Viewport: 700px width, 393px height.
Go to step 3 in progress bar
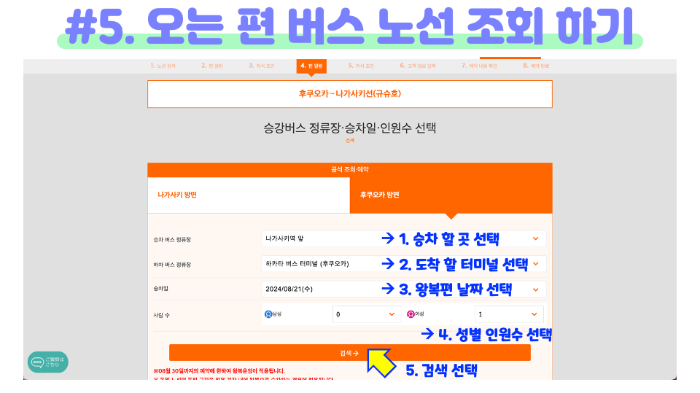(x=262, y=66)
